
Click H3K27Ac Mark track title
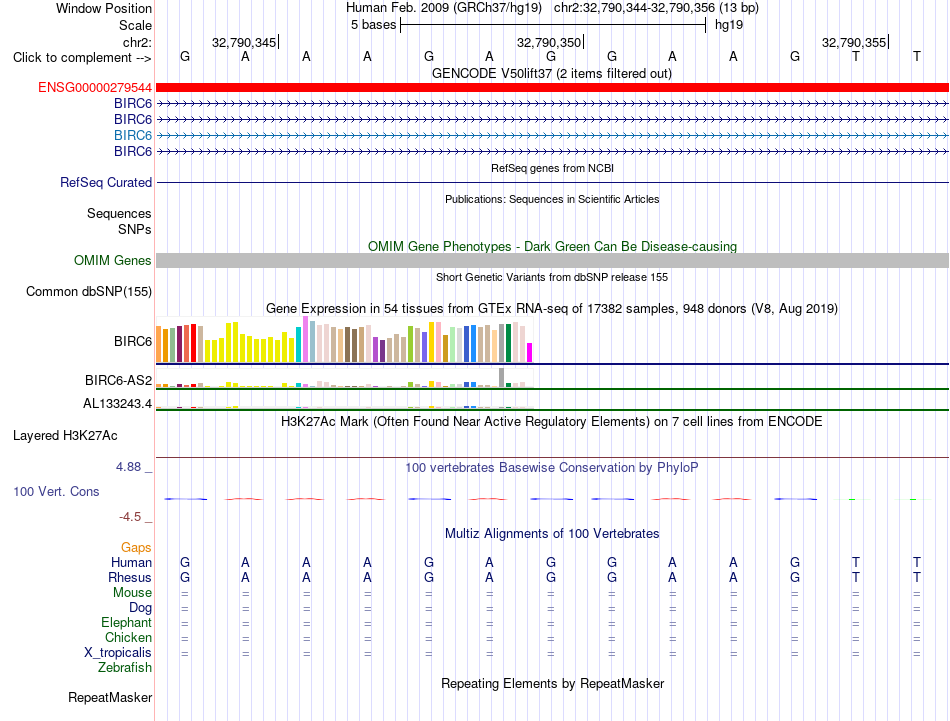point(552,422)
